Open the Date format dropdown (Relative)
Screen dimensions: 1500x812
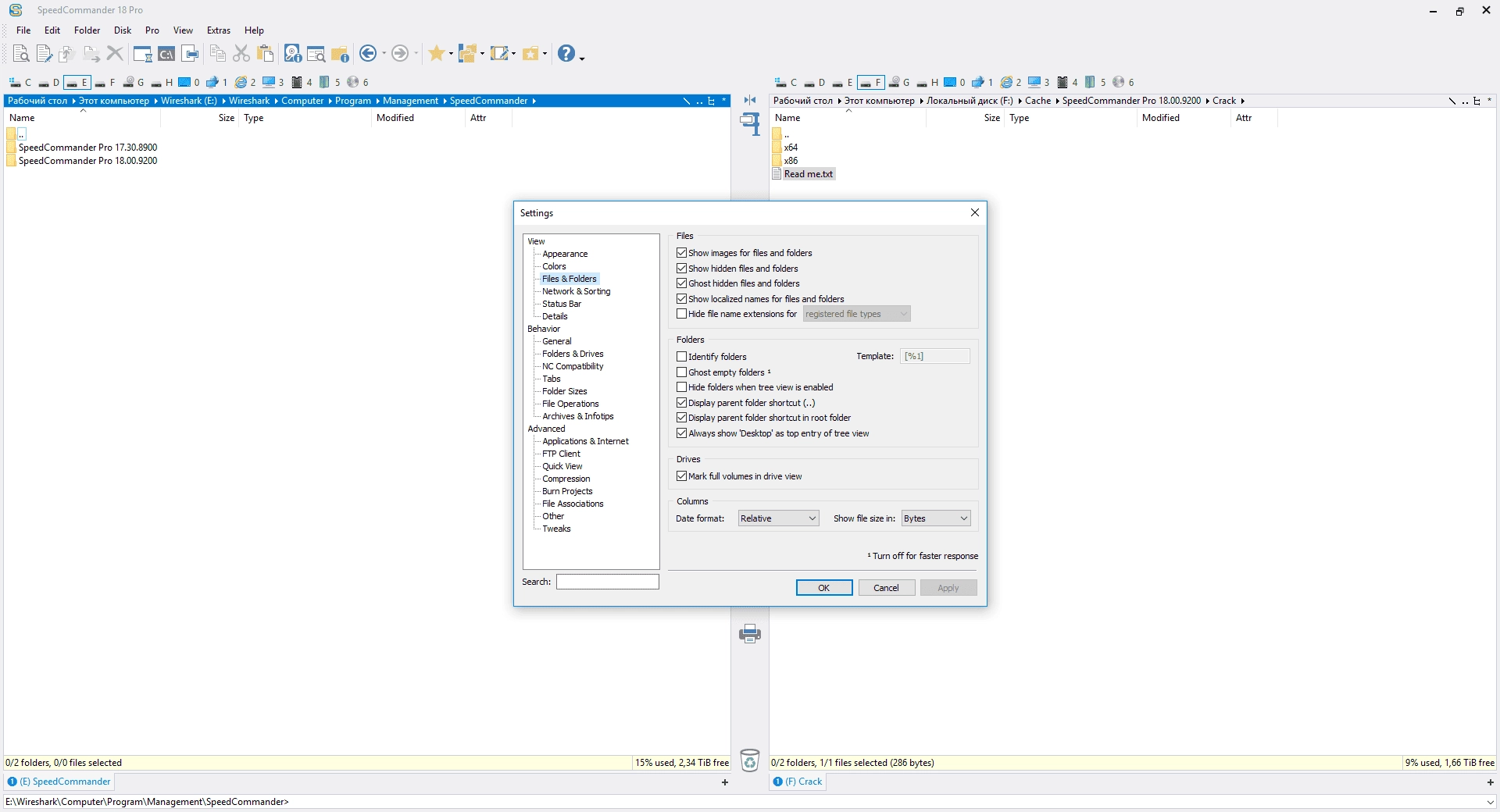coord(778,518)
